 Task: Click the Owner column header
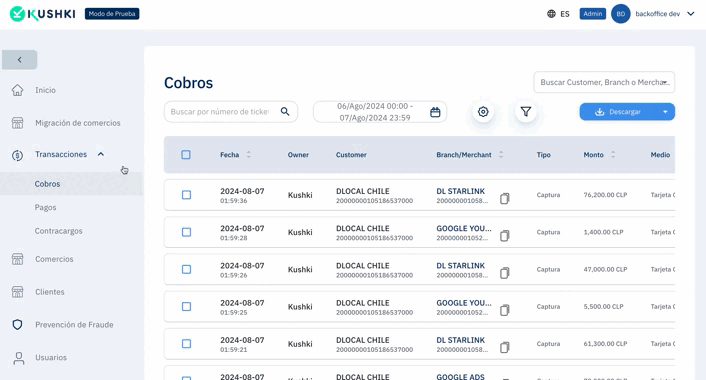point(298,154)
